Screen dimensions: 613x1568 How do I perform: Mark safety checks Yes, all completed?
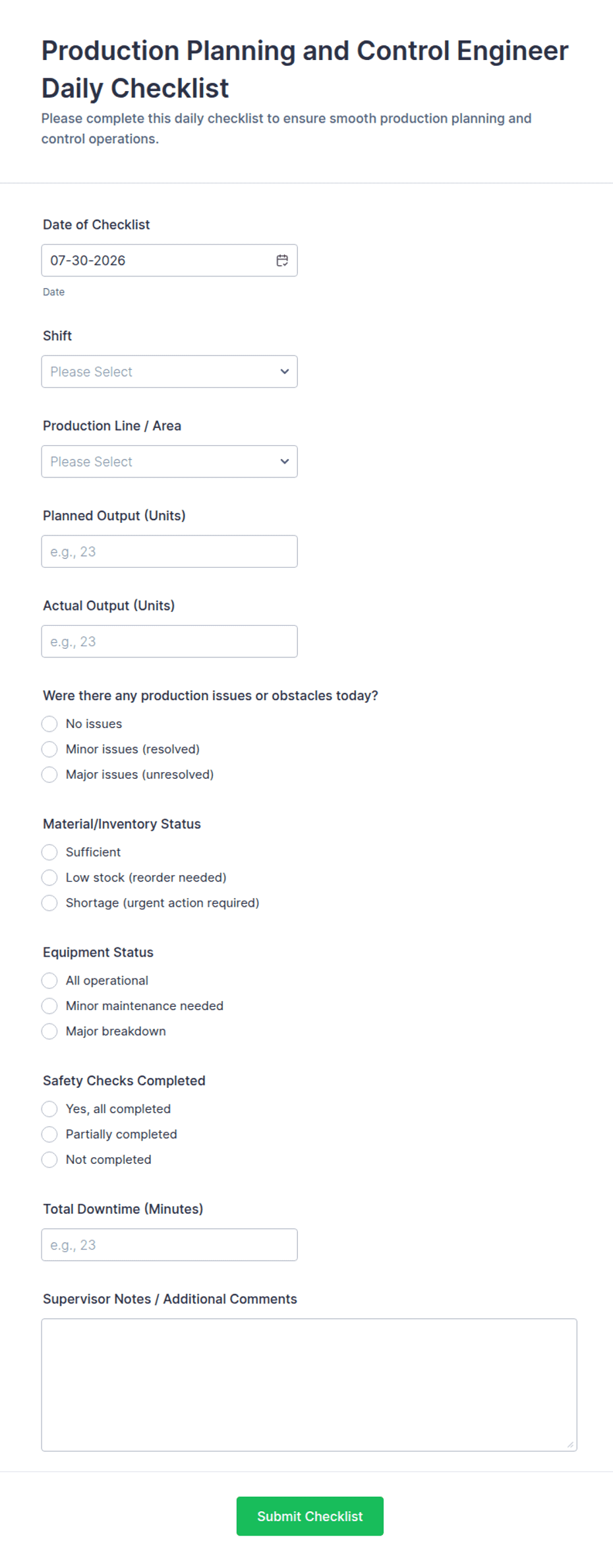[49, 1109]
